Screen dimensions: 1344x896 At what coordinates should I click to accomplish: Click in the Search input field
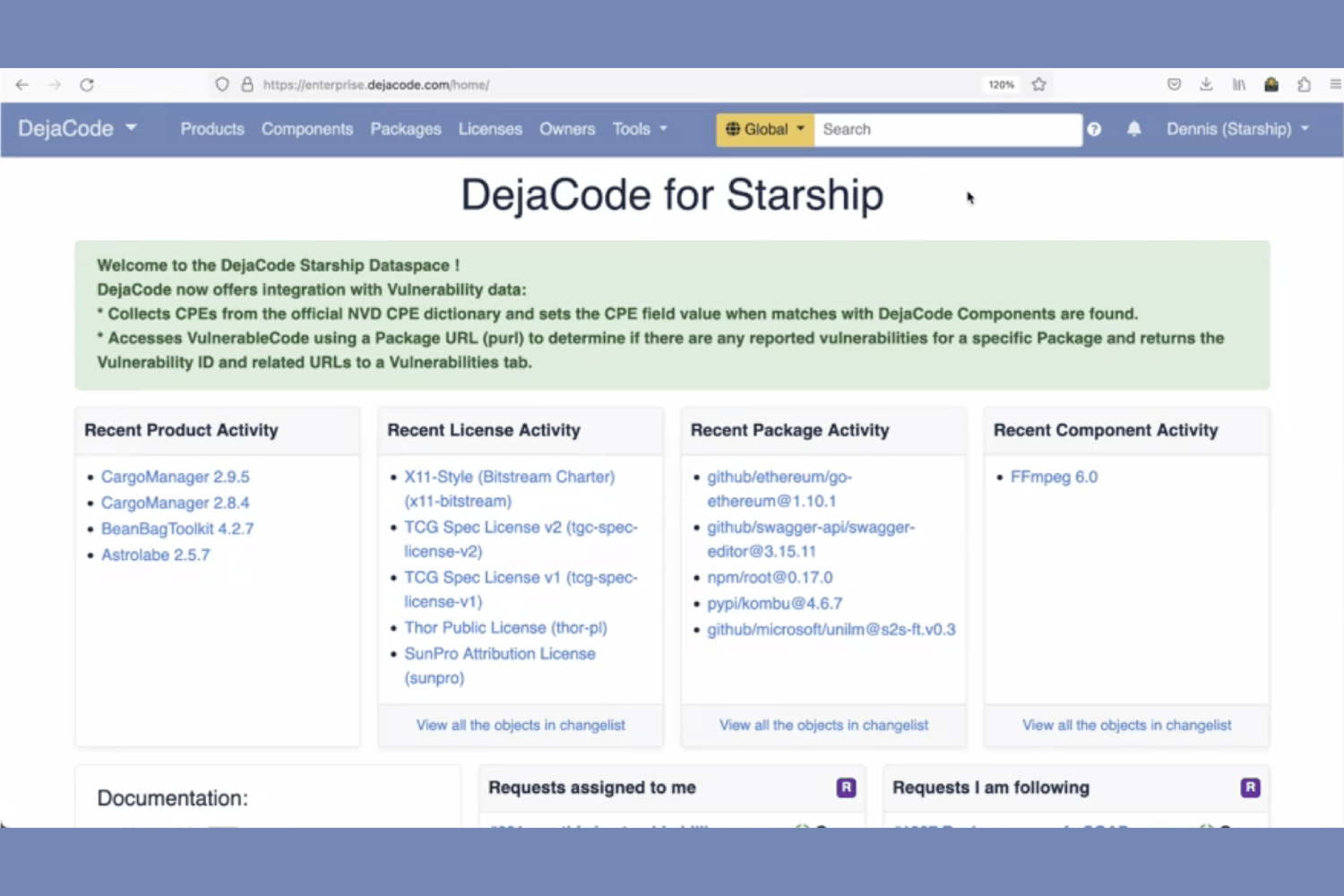[x=948, y=129]
